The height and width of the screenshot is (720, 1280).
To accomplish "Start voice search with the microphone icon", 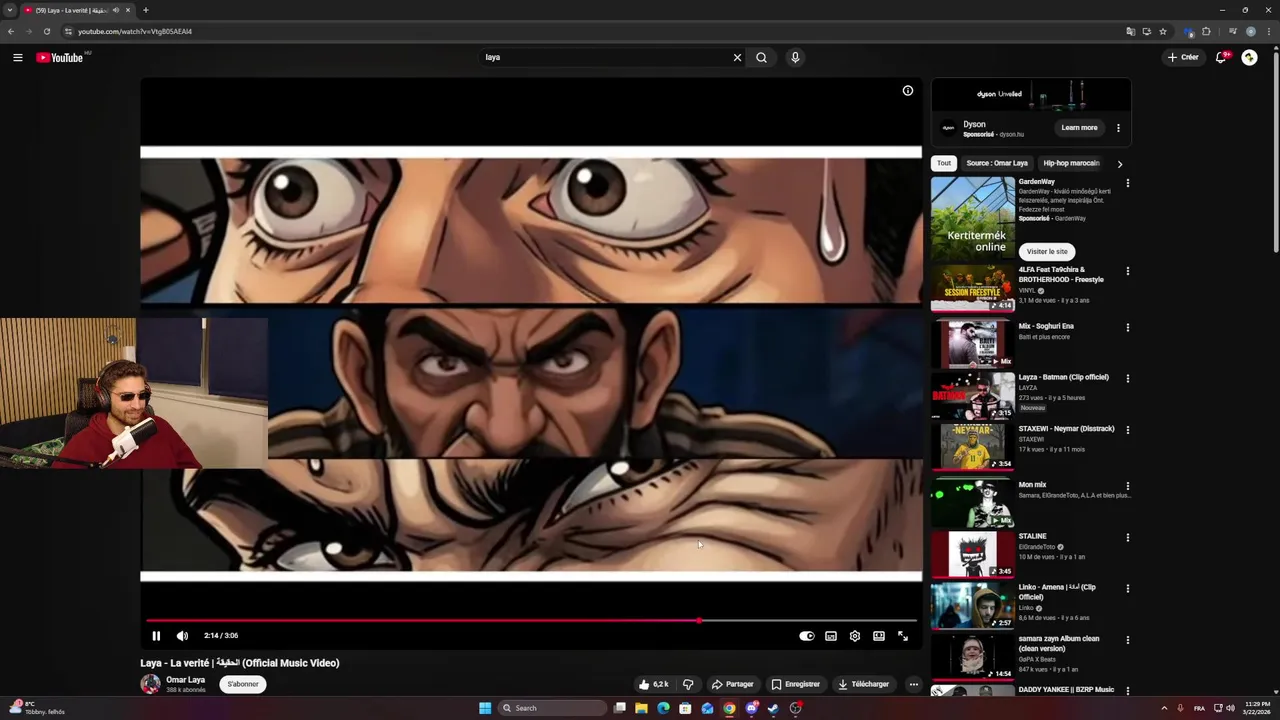I will click(795, 57).
